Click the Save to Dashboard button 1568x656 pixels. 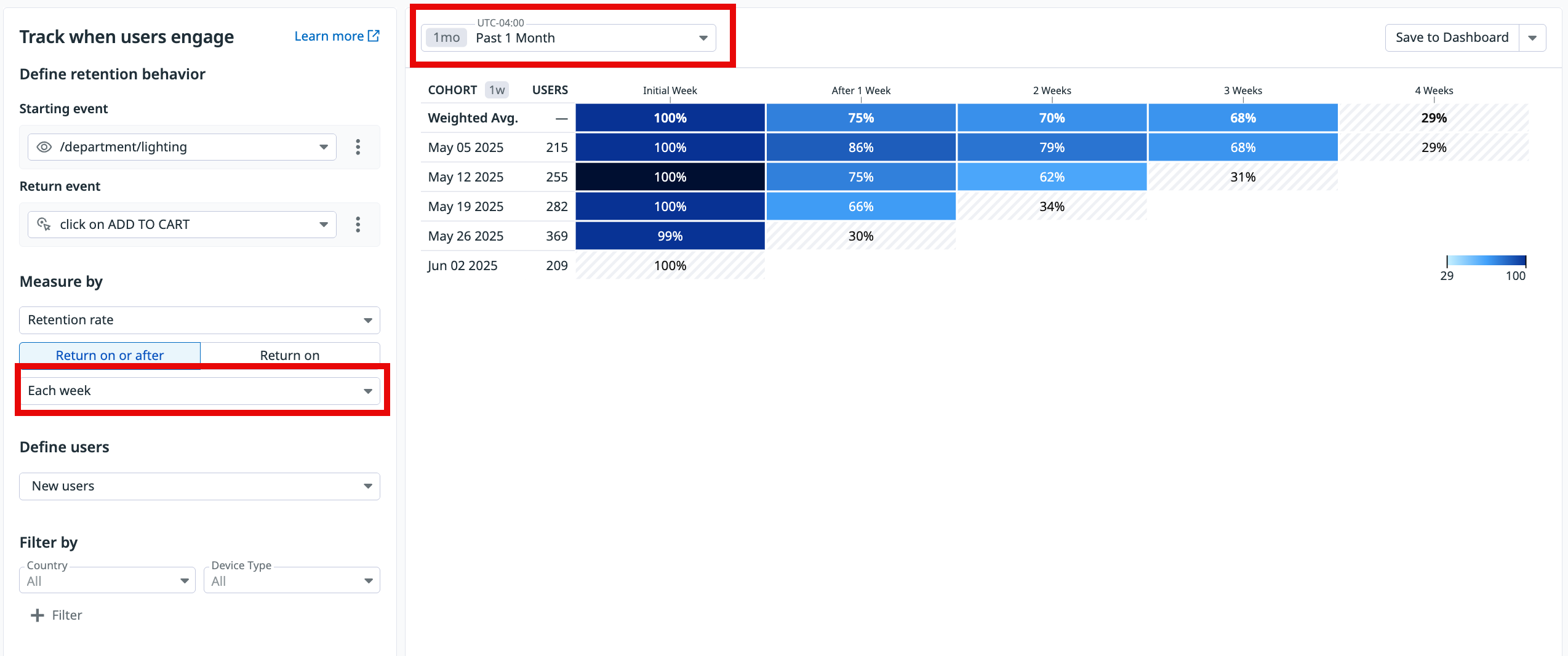[x=1452, y=38]
